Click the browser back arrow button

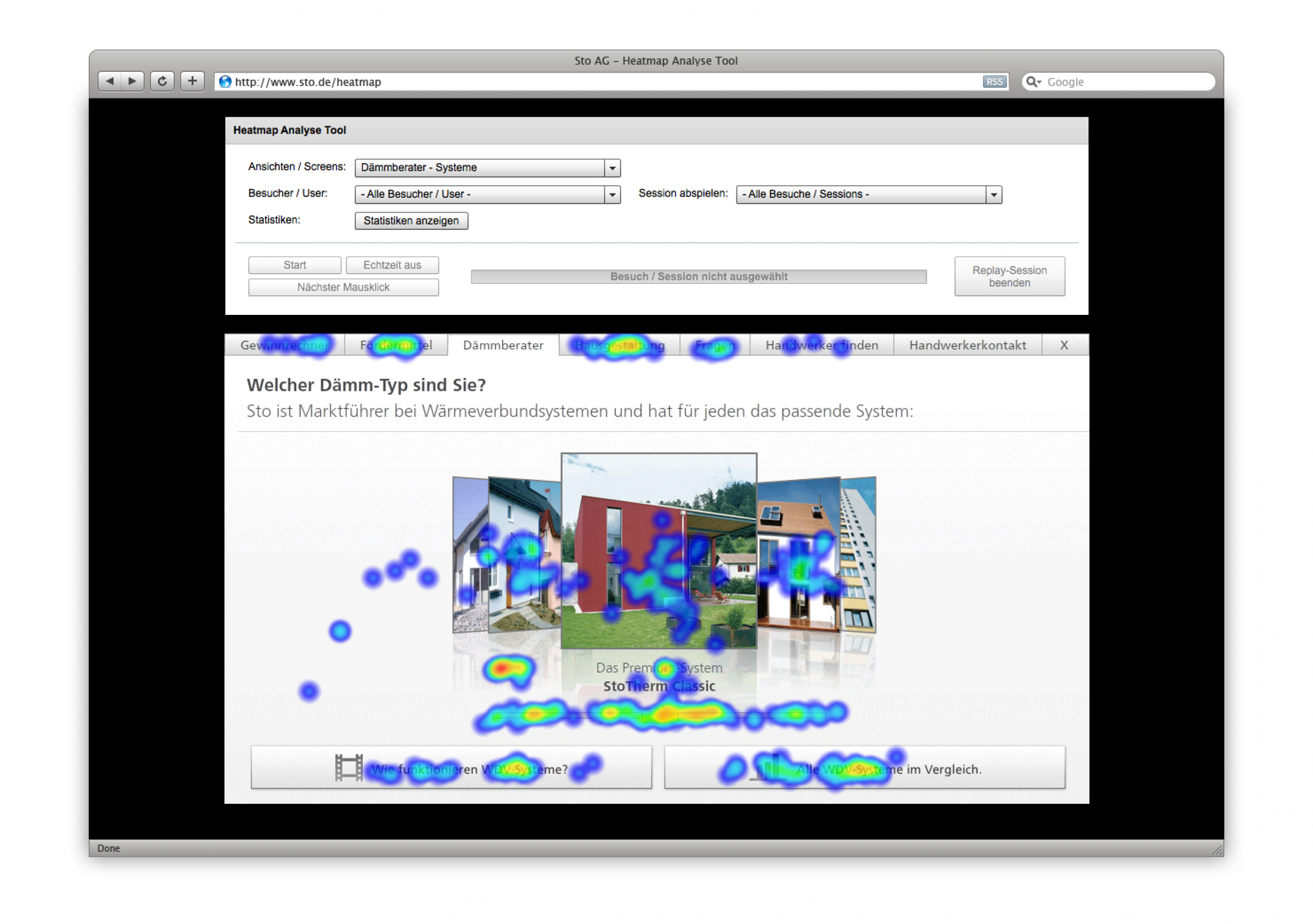point(110,81)
